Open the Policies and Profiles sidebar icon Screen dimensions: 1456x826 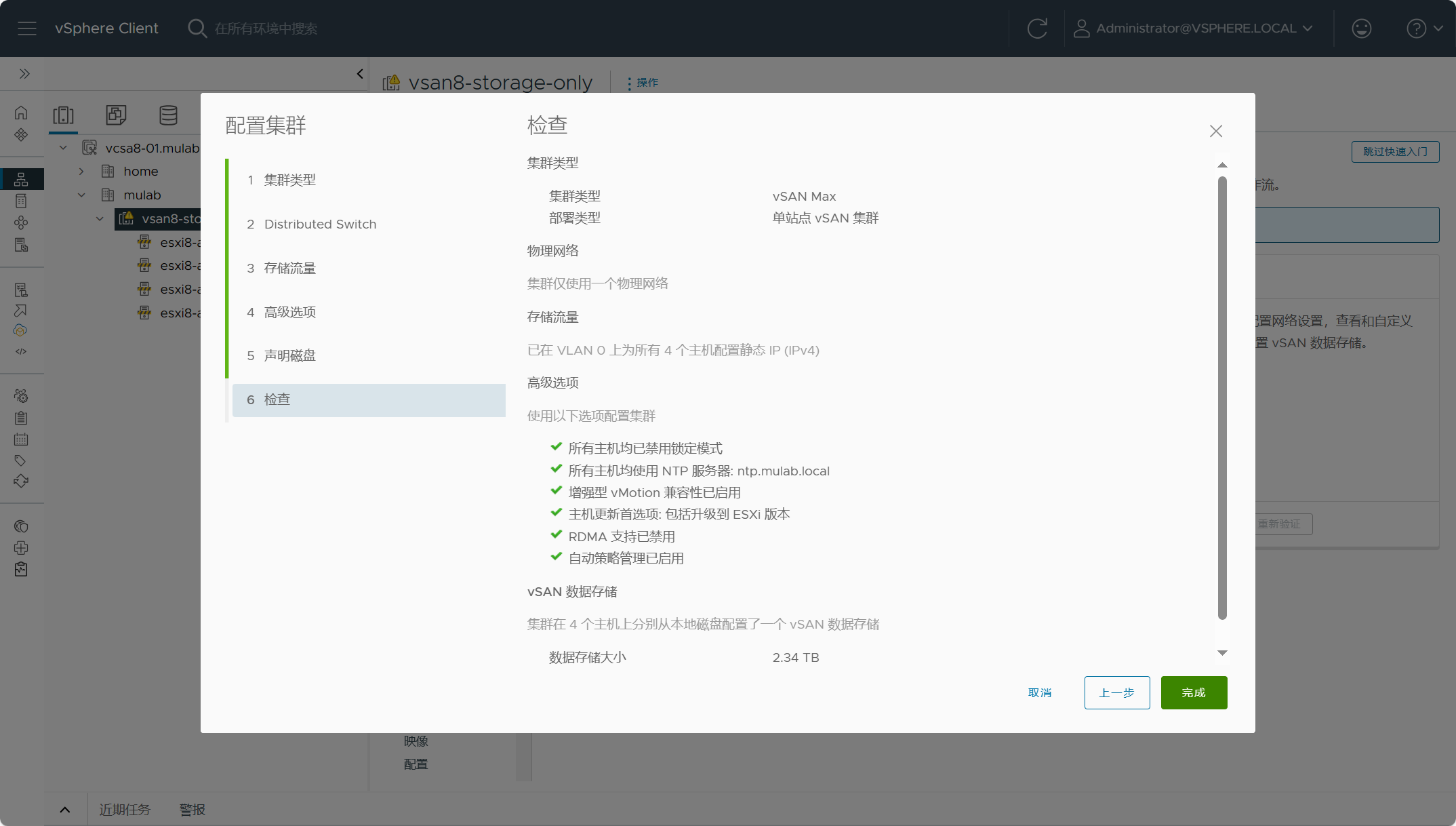pyautogui.click(x=21, y=290)
